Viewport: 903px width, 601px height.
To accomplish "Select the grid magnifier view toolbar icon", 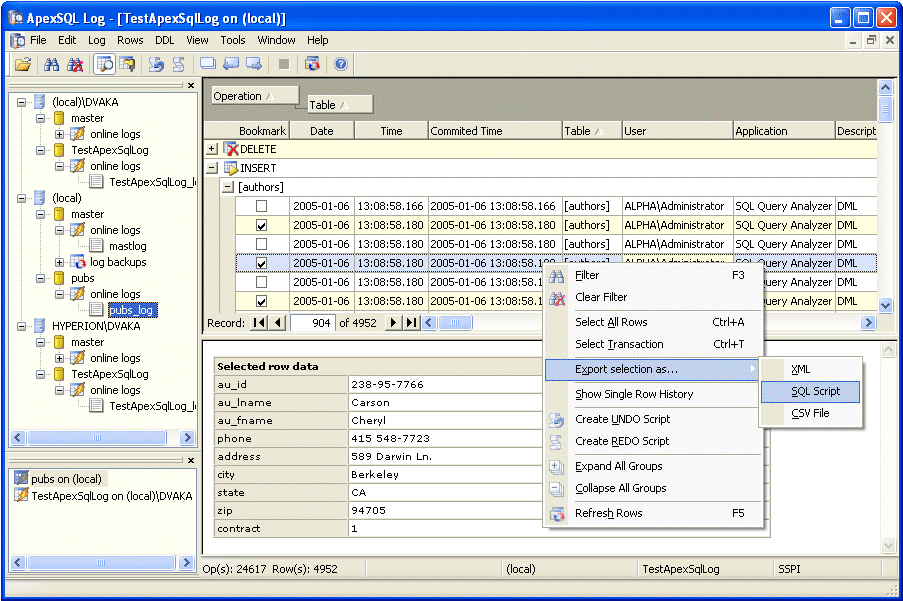I will 105,64.
